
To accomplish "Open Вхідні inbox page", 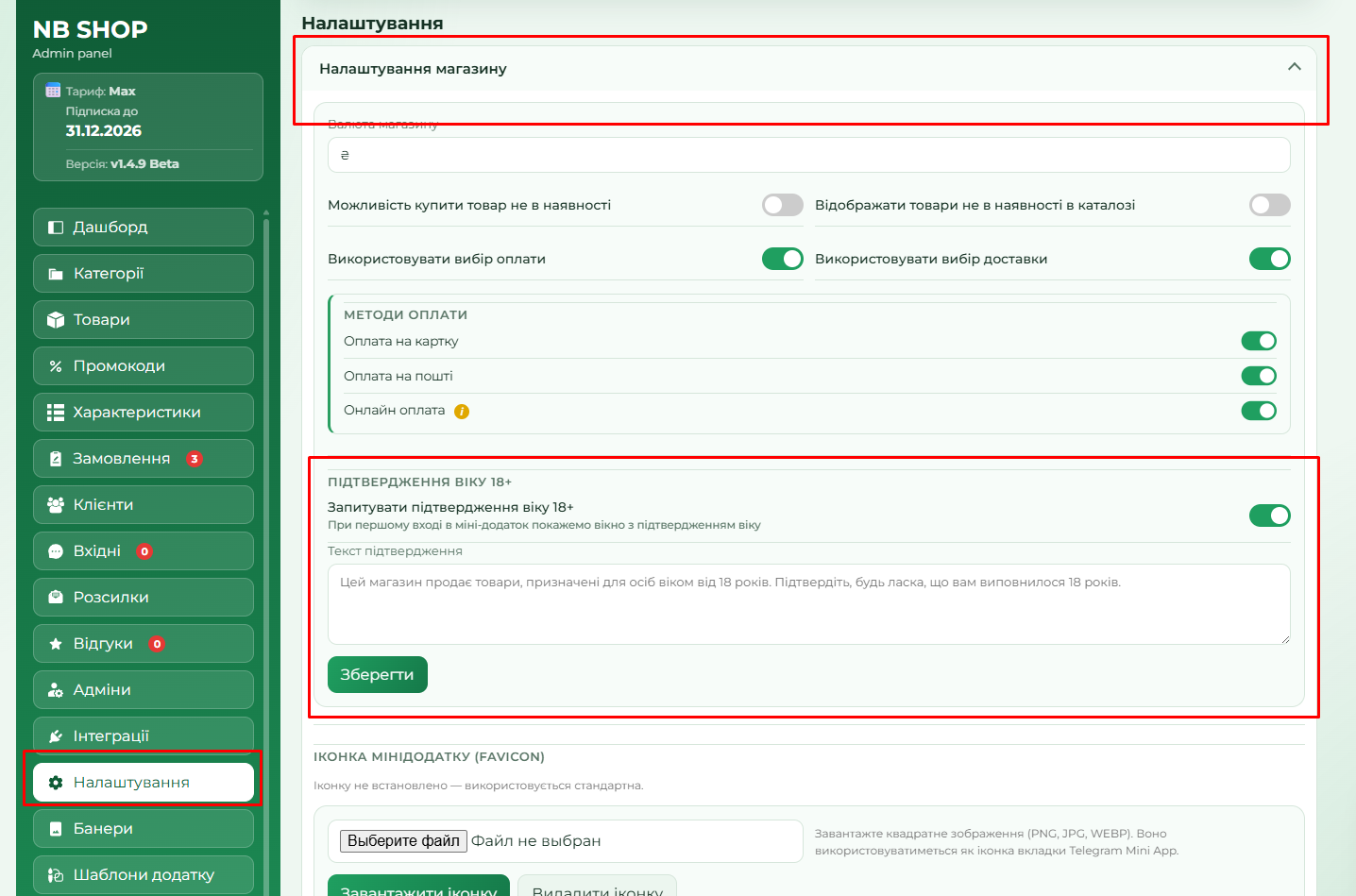I will coord(144,550).
